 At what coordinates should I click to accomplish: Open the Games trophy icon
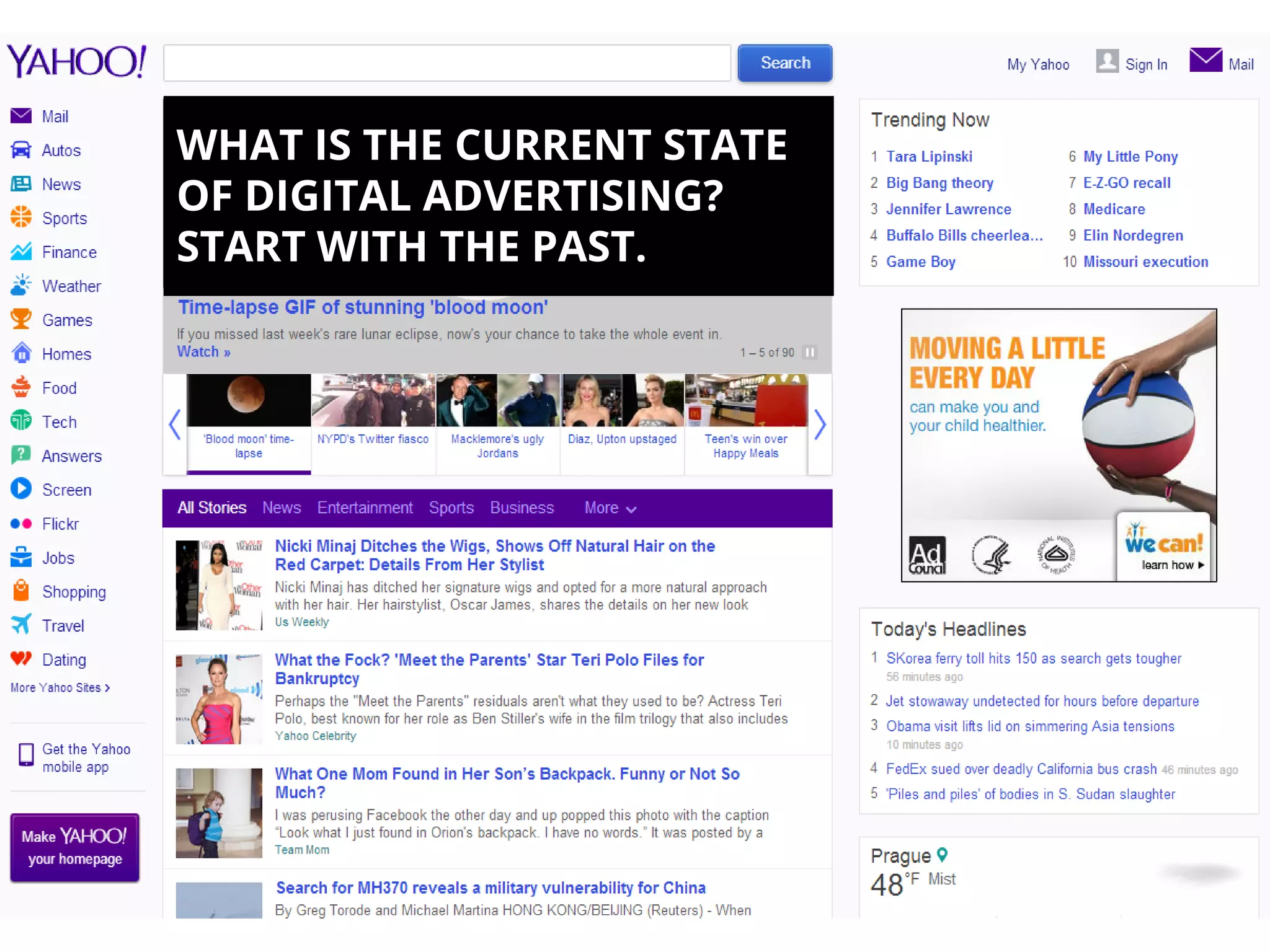[x=21, y=319]
